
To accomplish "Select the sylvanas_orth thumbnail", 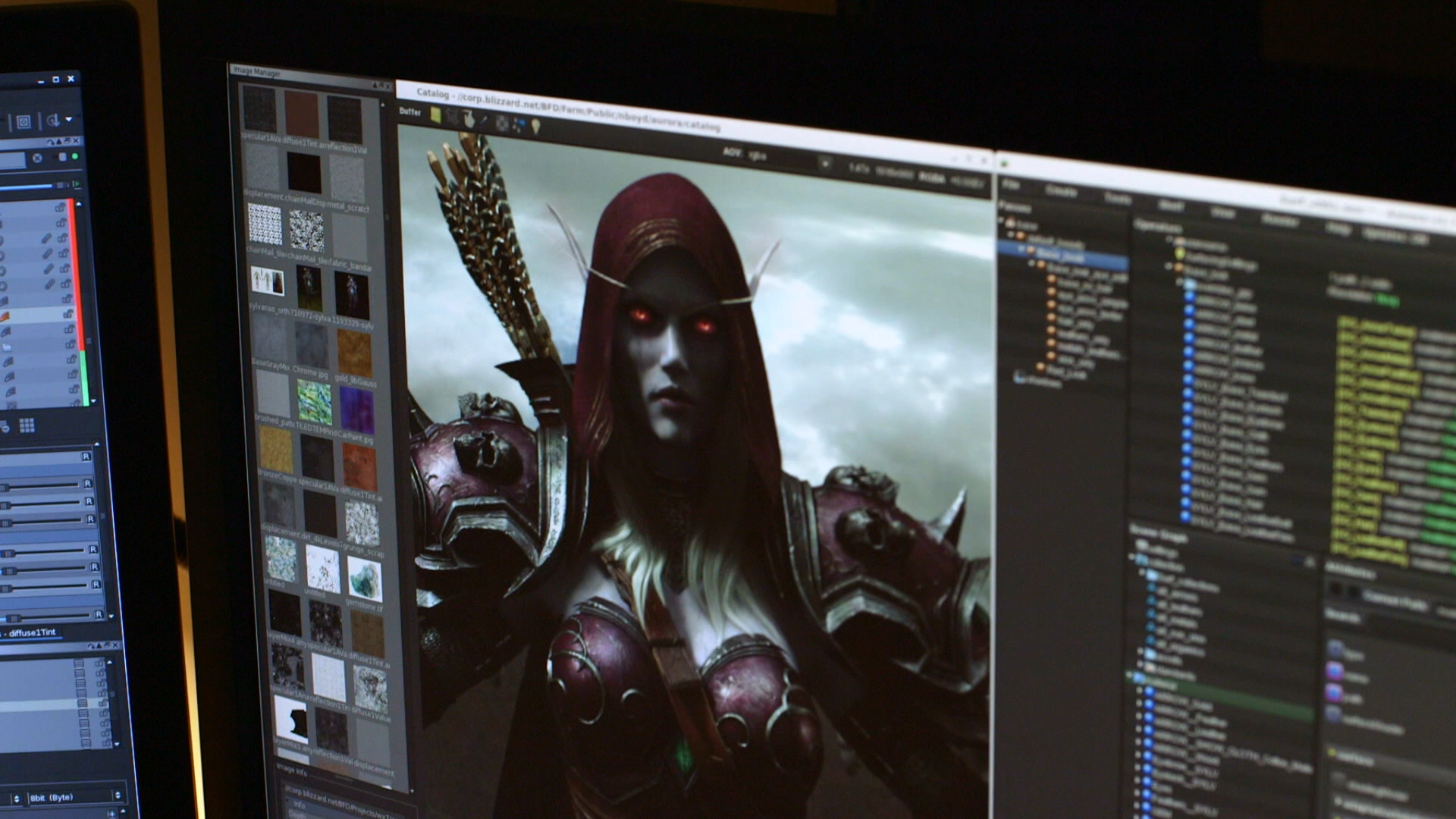I will tap(267, 281).
